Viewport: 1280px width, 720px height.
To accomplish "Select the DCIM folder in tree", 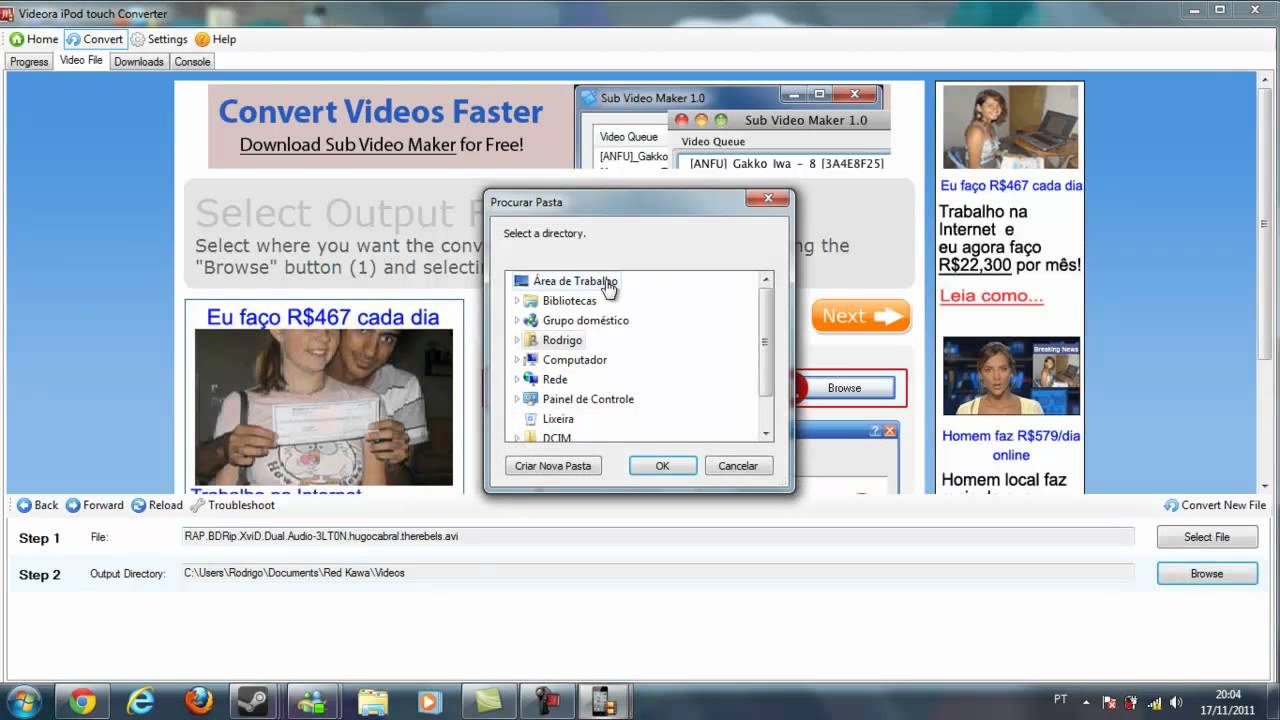I will (x=556, y=437).
